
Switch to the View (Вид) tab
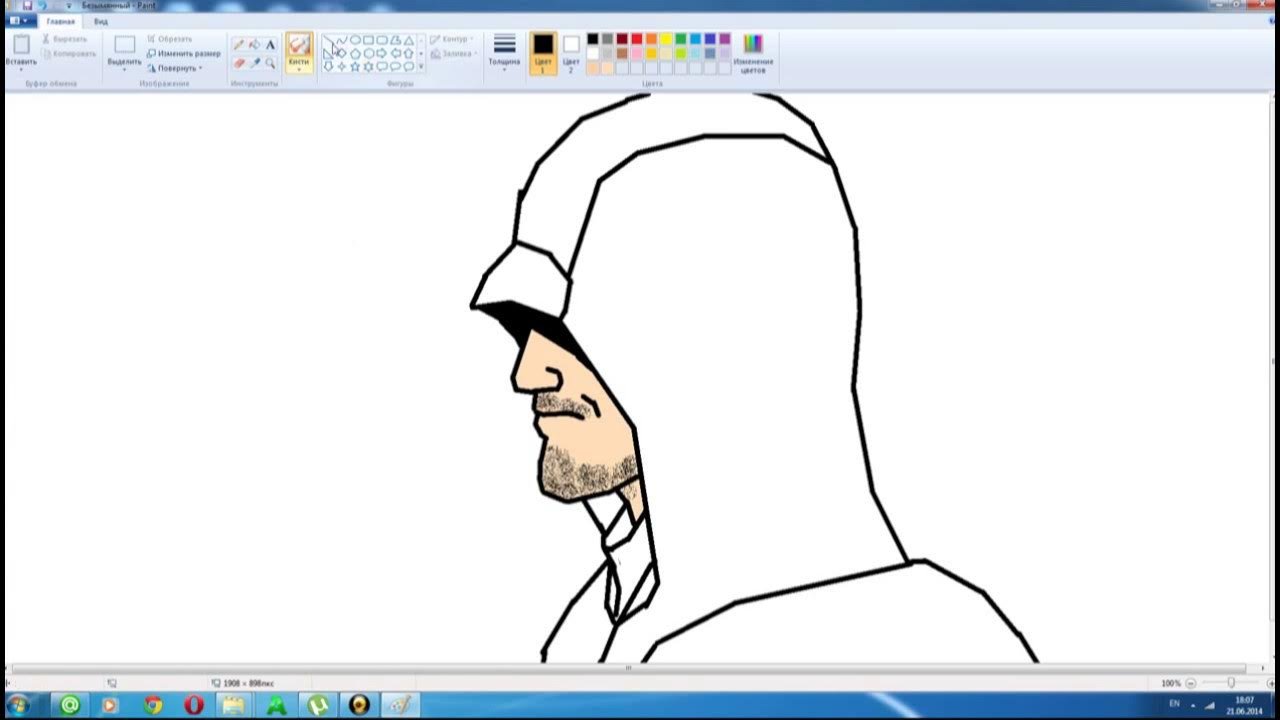[x=101, y=21]
